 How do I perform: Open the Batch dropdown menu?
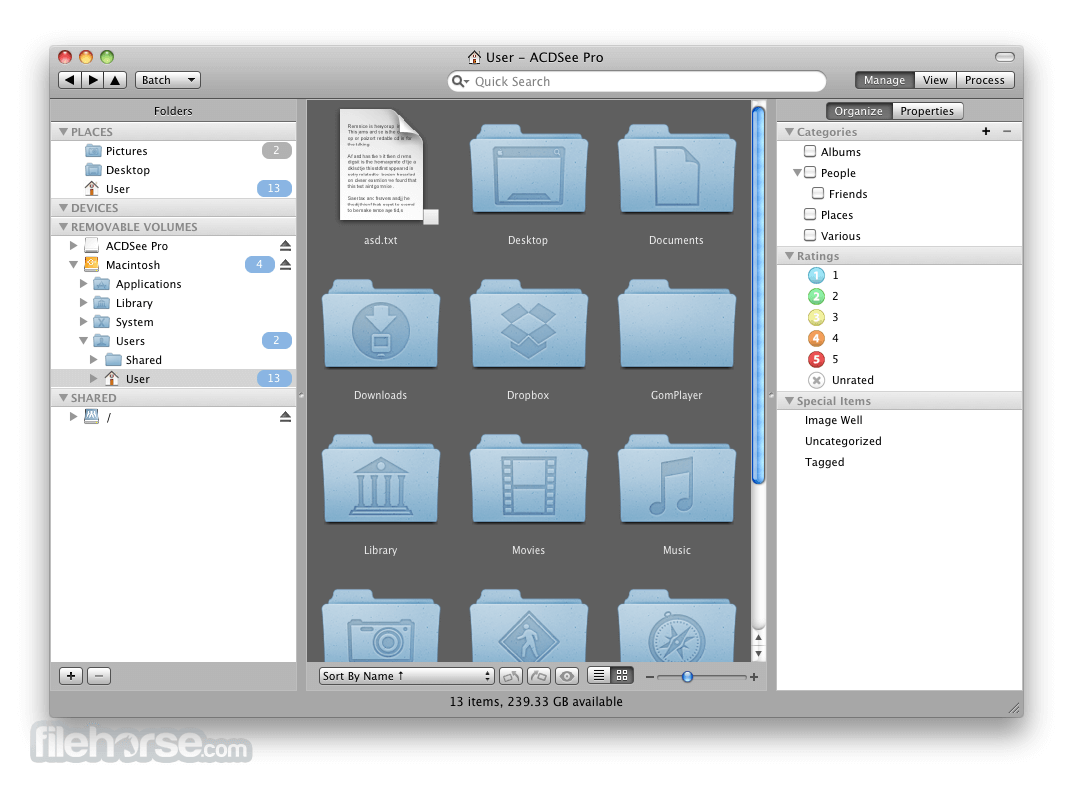168,80
